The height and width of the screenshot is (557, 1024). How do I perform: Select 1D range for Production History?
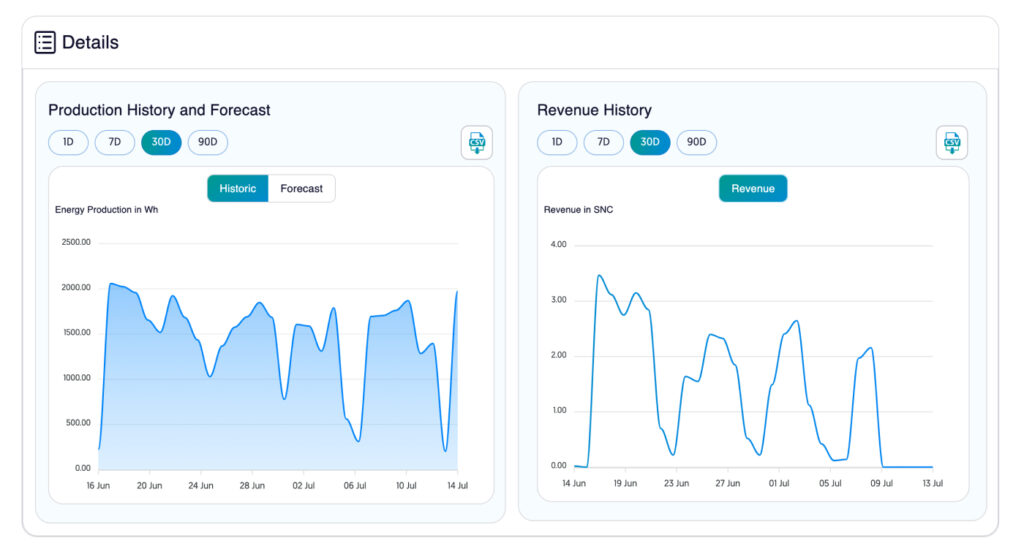click(68, 142)
